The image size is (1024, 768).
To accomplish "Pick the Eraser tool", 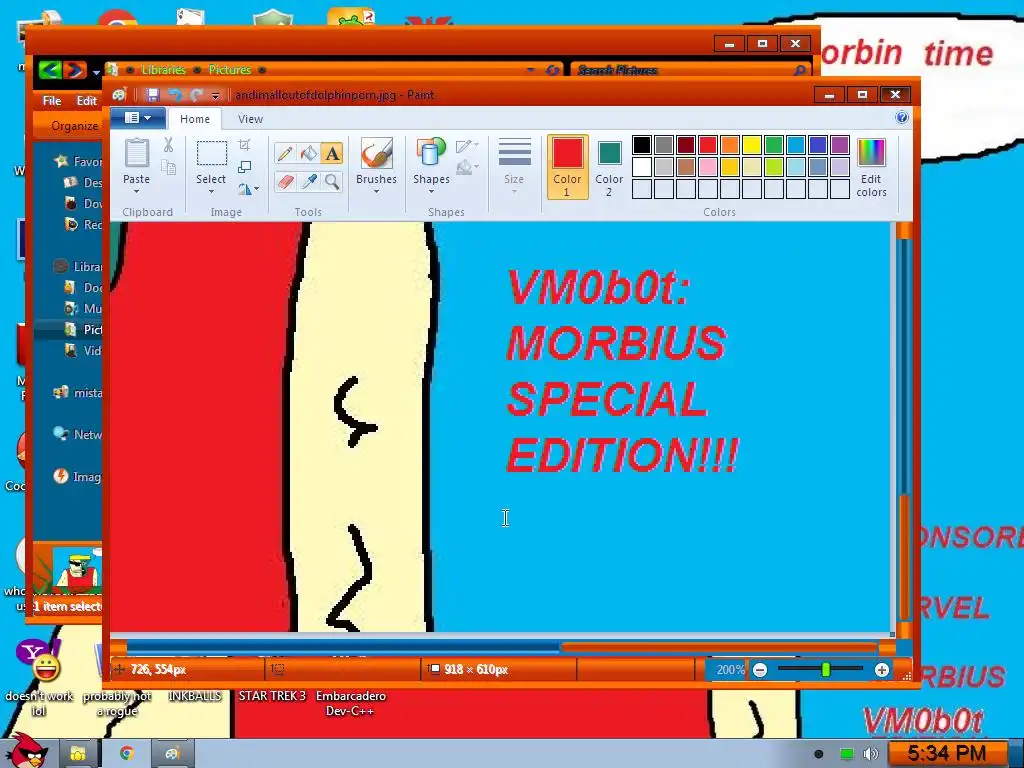I will click(285, 181).
